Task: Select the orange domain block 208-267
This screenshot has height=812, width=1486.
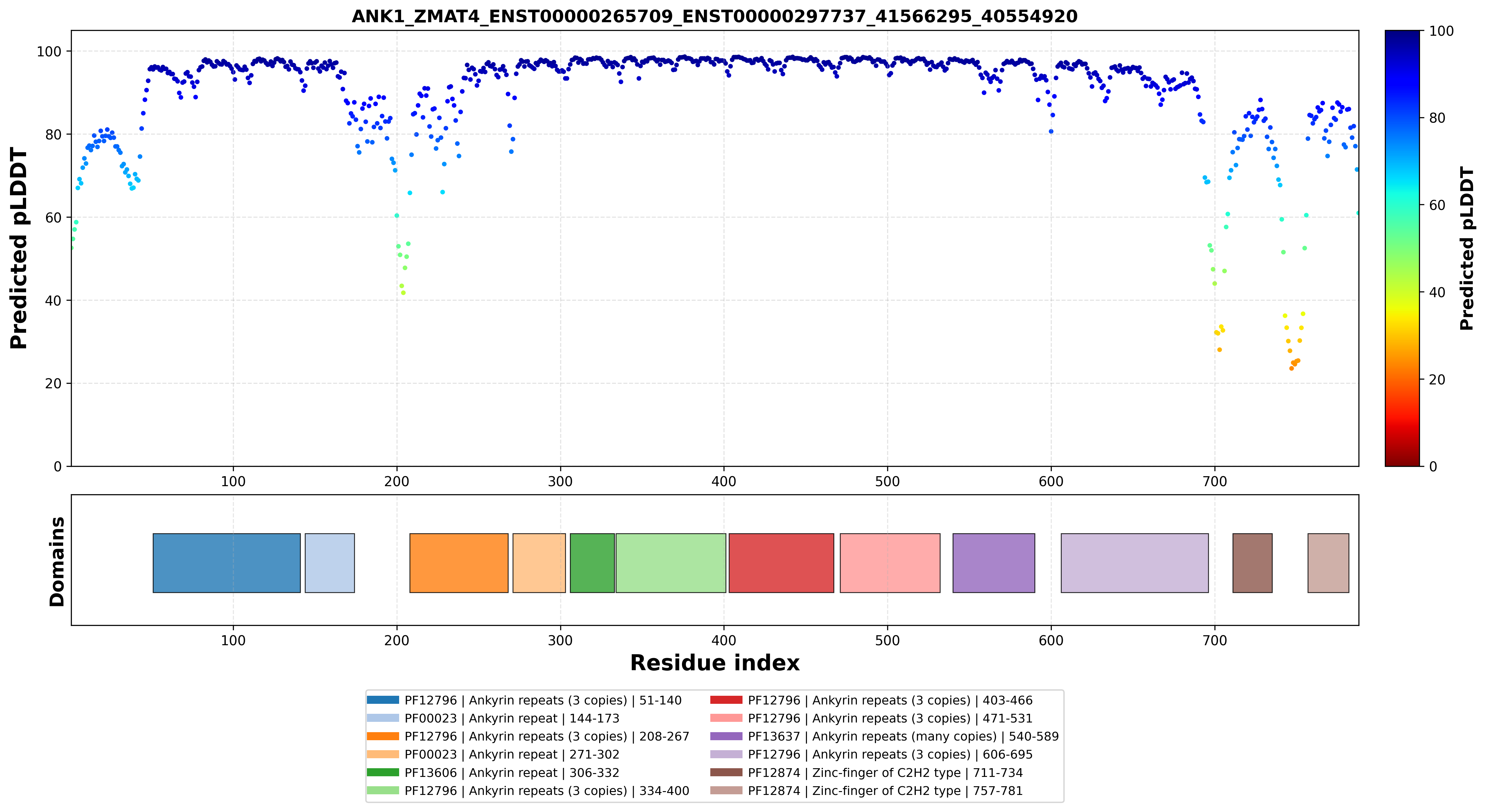Action: tap(459, 563)
